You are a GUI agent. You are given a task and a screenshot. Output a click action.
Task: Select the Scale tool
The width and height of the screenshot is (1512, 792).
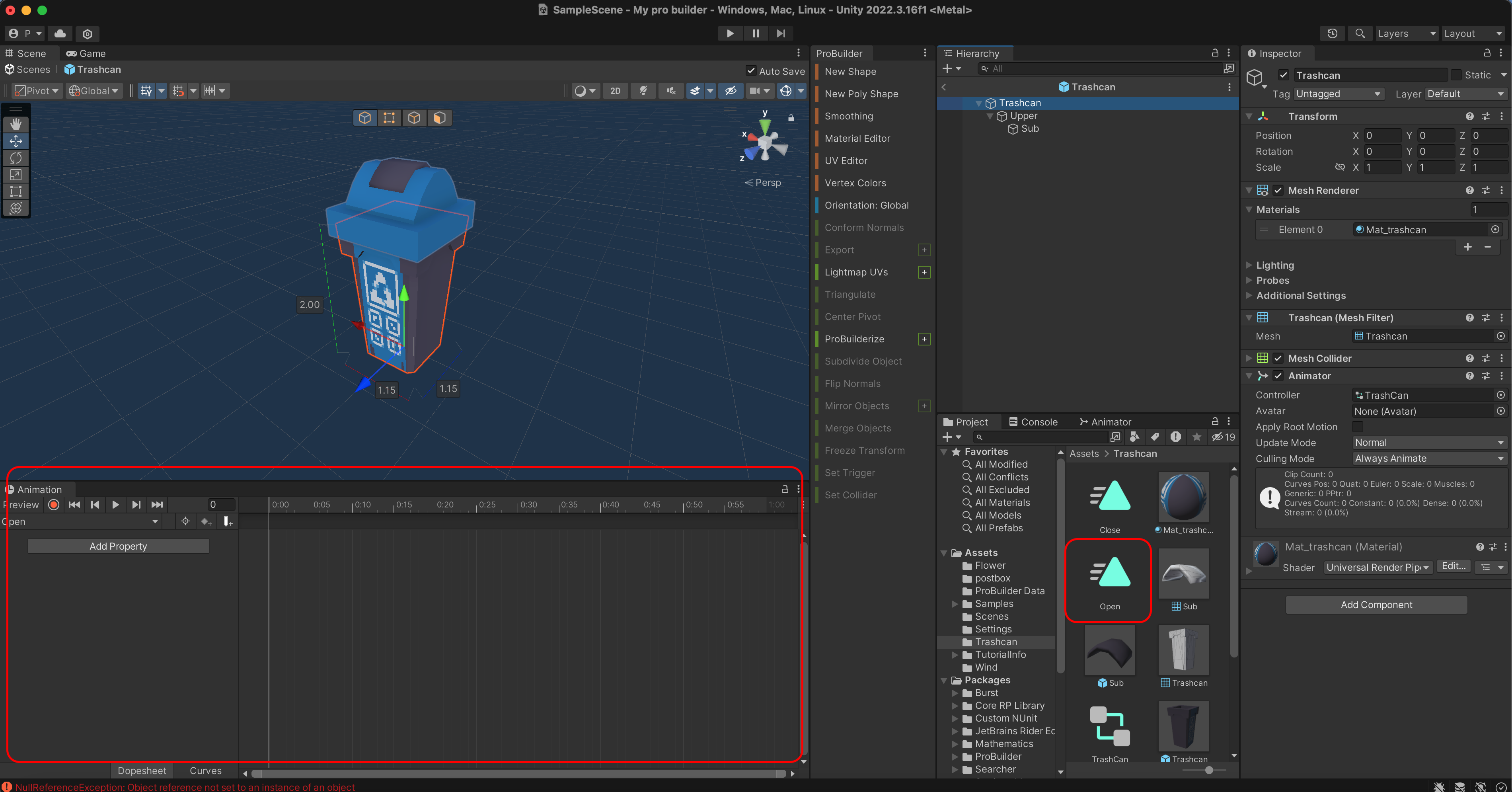pyautogui.click(x=16, y=175)
